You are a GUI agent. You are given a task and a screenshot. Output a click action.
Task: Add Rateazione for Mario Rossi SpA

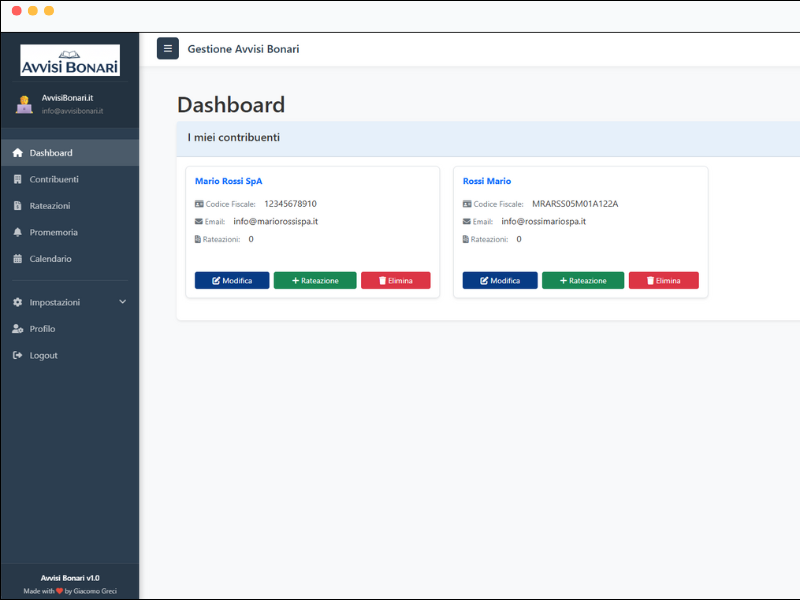[x=315, y=281]
